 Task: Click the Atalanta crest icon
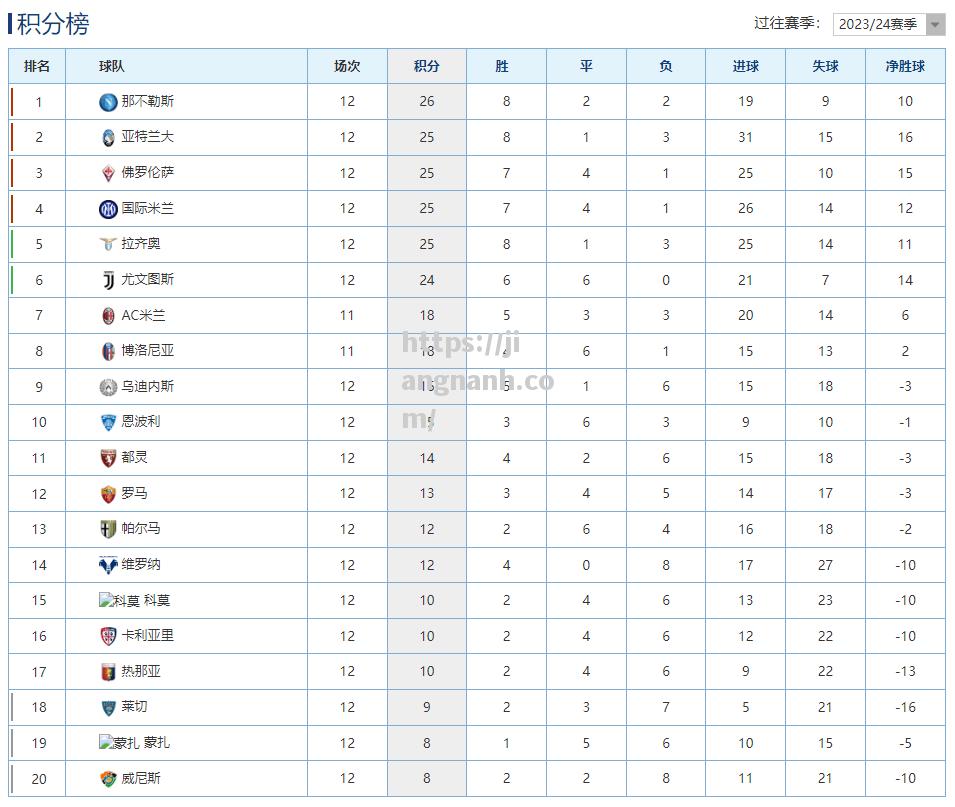click(x=108, y=138)
